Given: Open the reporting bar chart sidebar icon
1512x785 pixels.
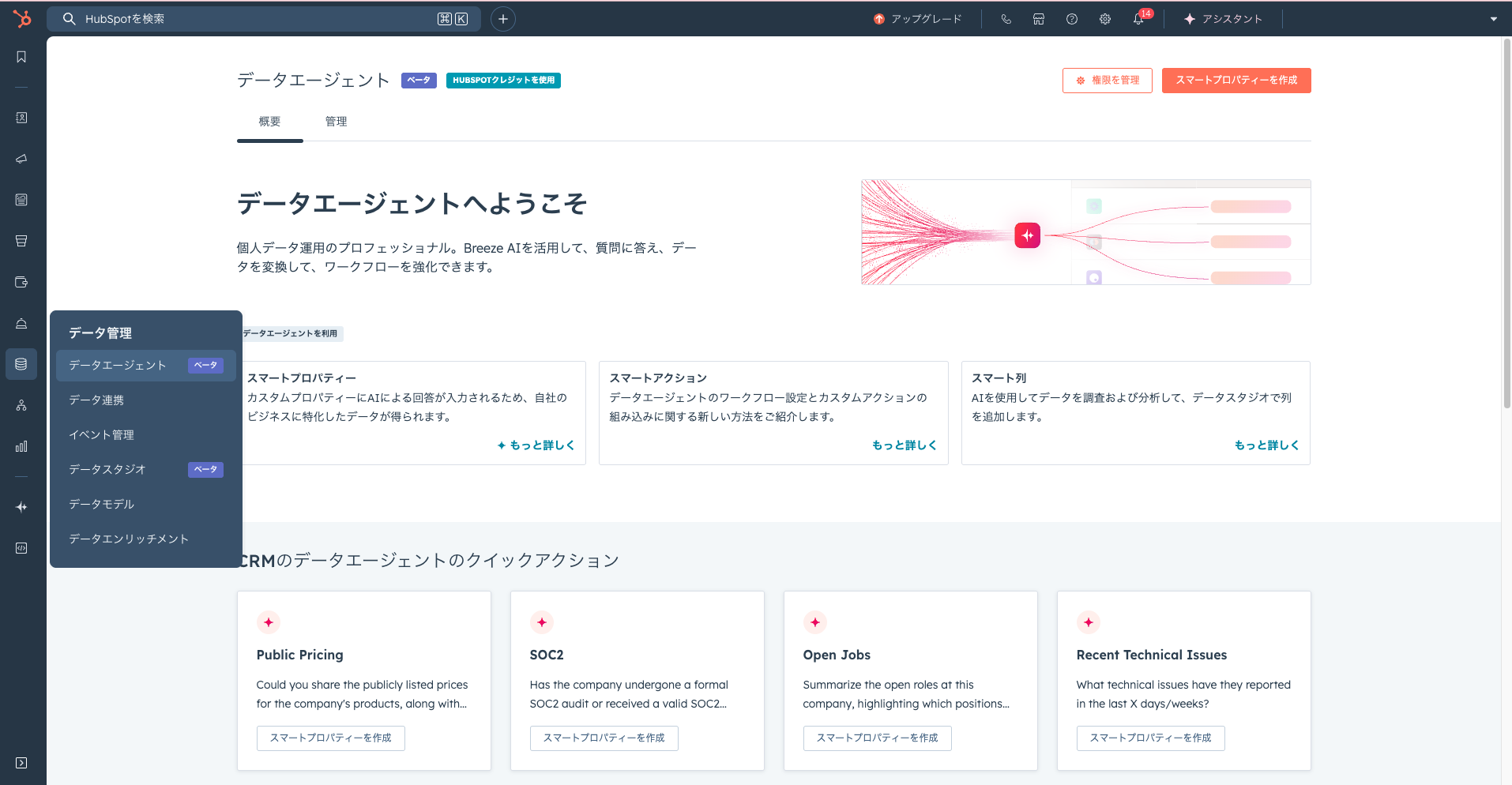Looking at the screenshot, I should click(21, 446).
